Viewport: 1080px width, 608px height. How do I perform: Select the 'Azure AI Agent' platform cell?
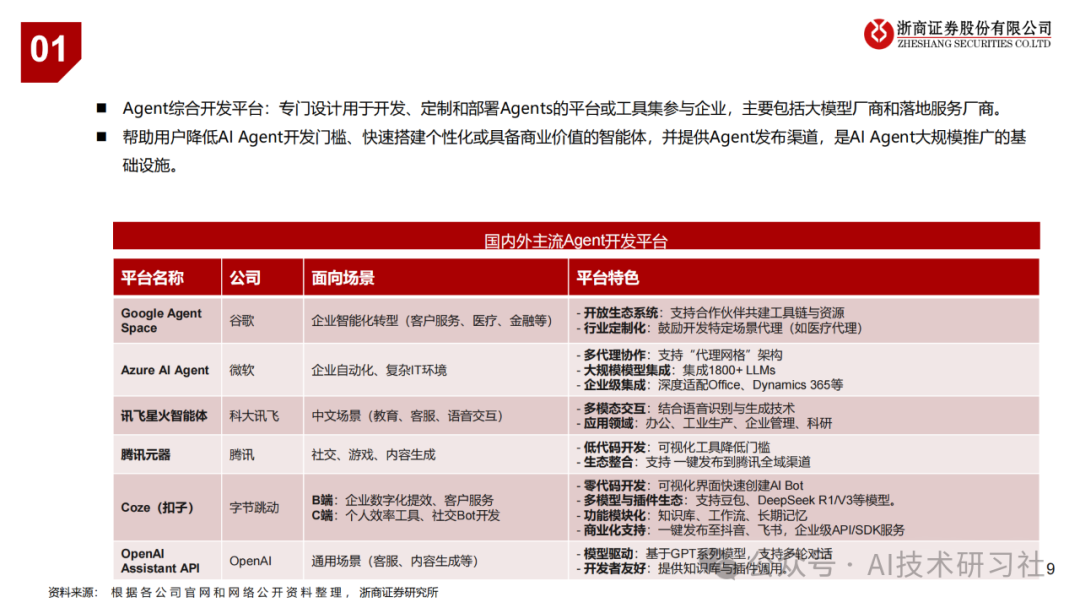165,370
